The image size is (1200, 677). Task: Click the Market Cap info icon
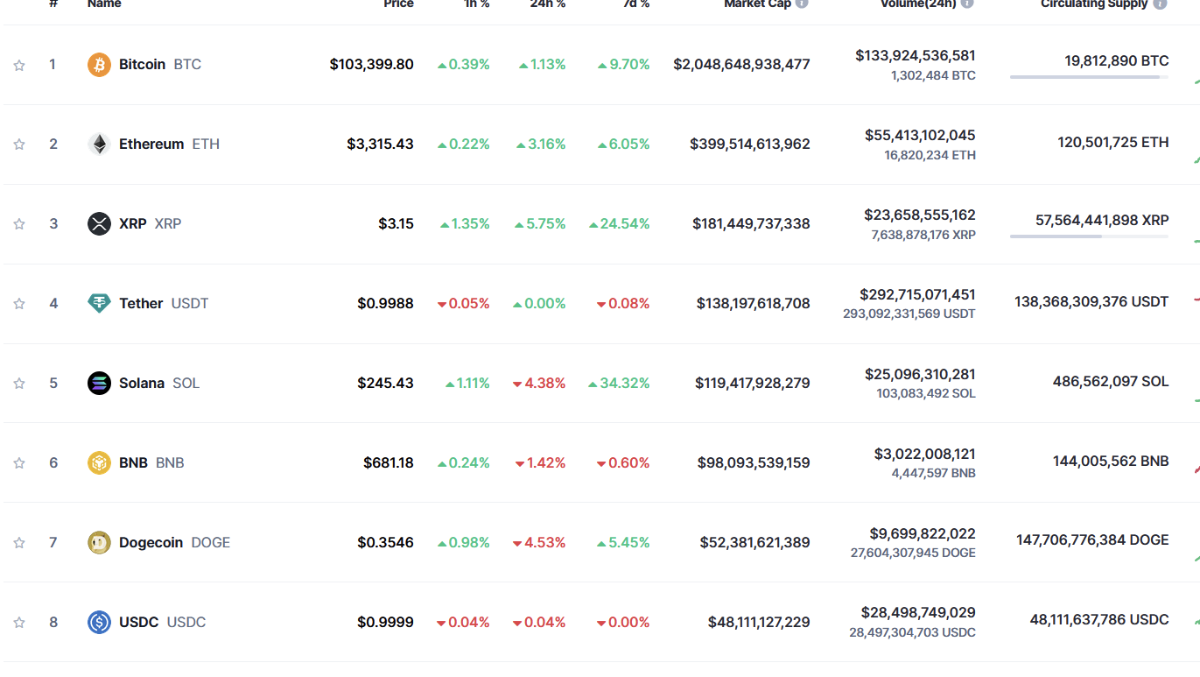click(x=802, y=4)
